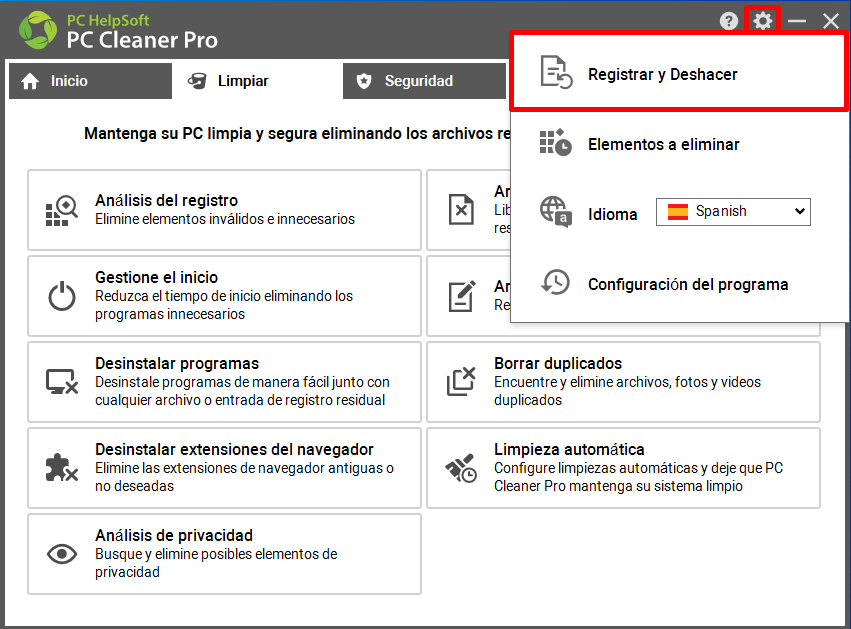Screen dimensions: 851x629
Task: Click the Desinstalar programas monitor icon
Action: (x=62, y=382)
